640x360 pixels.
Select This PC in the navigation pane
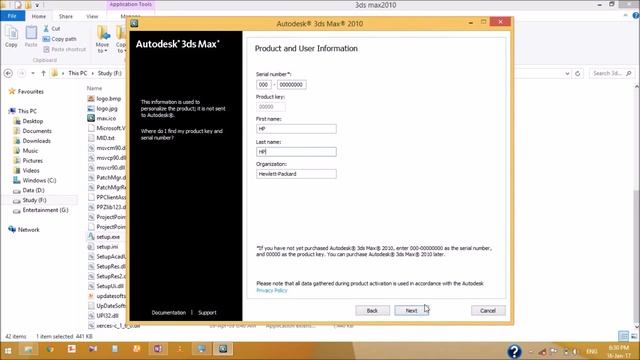(x=27, y=111)
